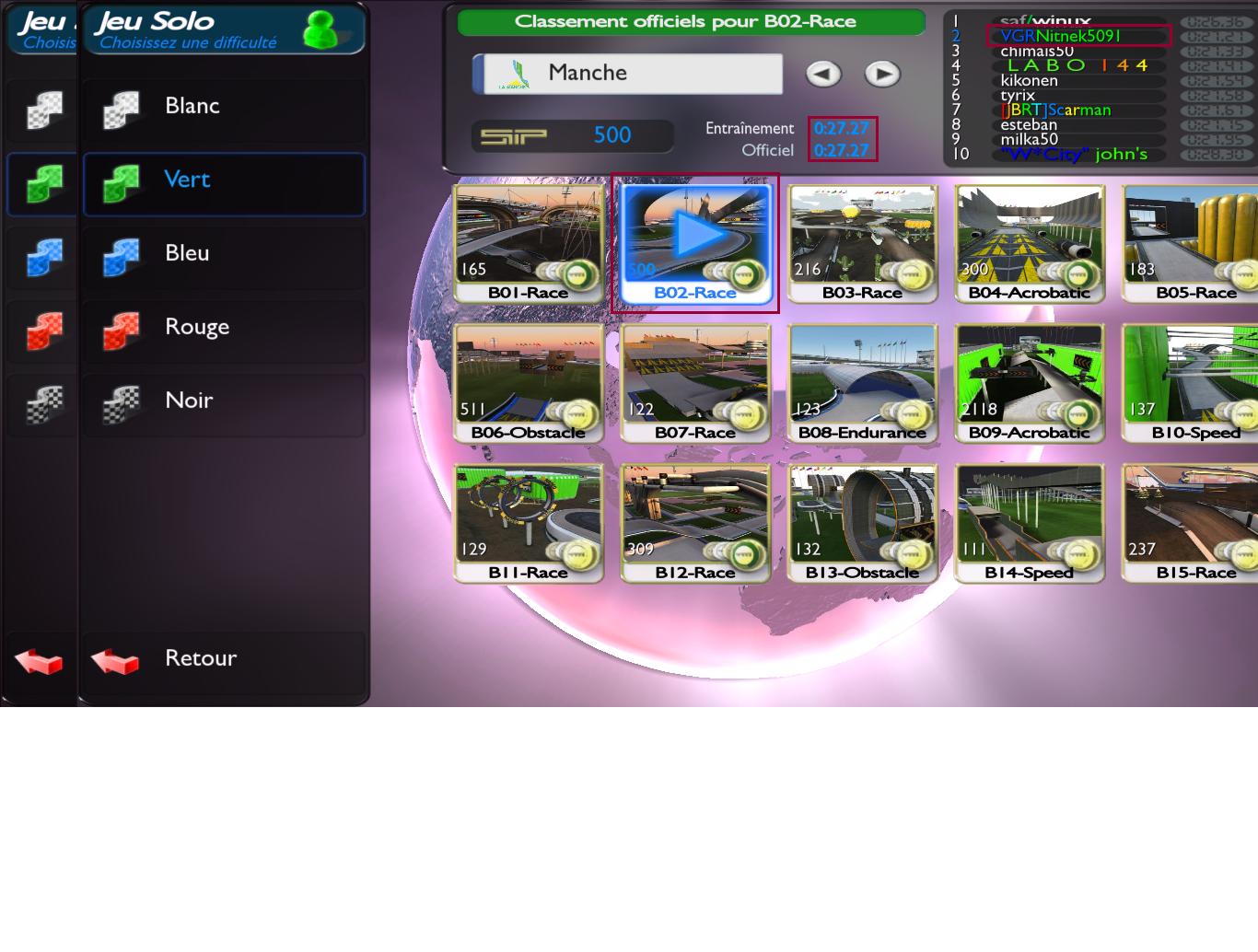Viewport: 1258px width, 952px height.
Task: Go to previous ranking with left arrow
Action: 823,74
